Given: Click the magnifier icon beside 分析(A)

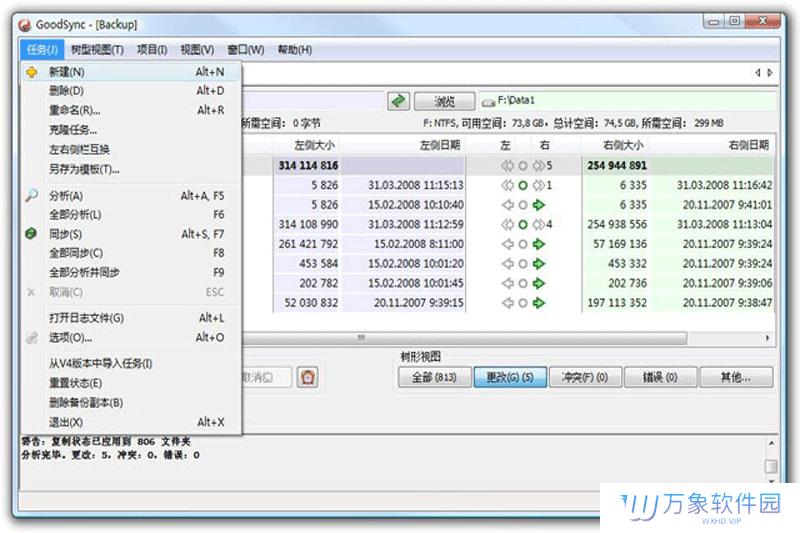Looking at the screenshot, I should (32, 195).
